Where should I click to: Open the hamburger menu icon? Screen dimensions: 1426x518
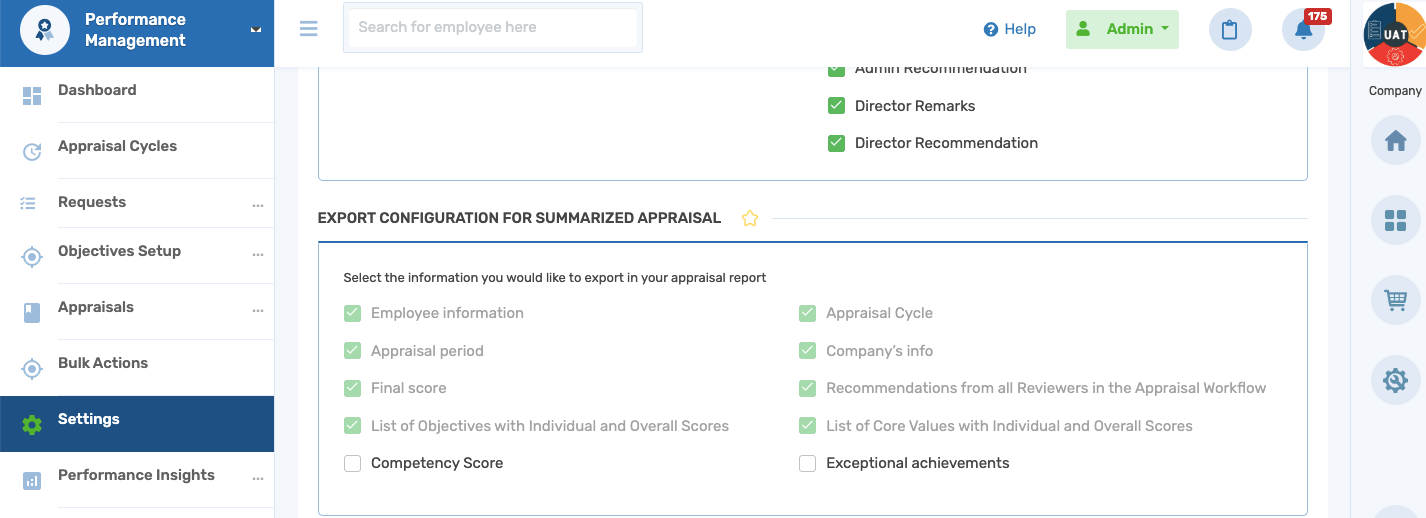pos(309,28)
